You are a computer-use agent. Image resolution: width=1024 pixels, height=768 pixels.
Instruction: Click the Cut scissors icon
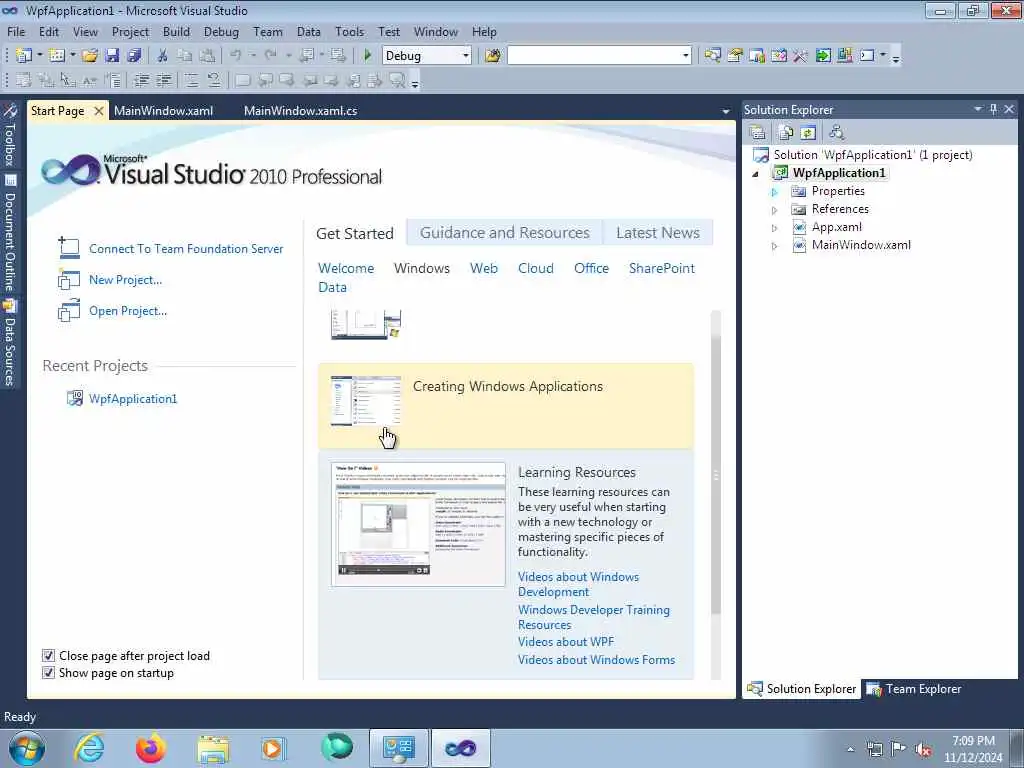pyautogui.click(x=163, y=56)
